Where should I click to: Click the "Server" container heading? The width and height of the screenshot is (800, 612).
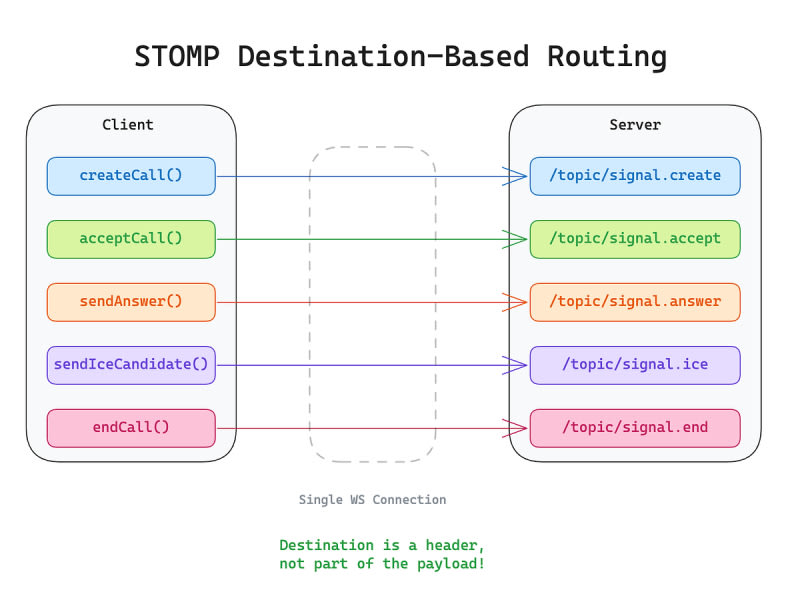tap(635, 125)
